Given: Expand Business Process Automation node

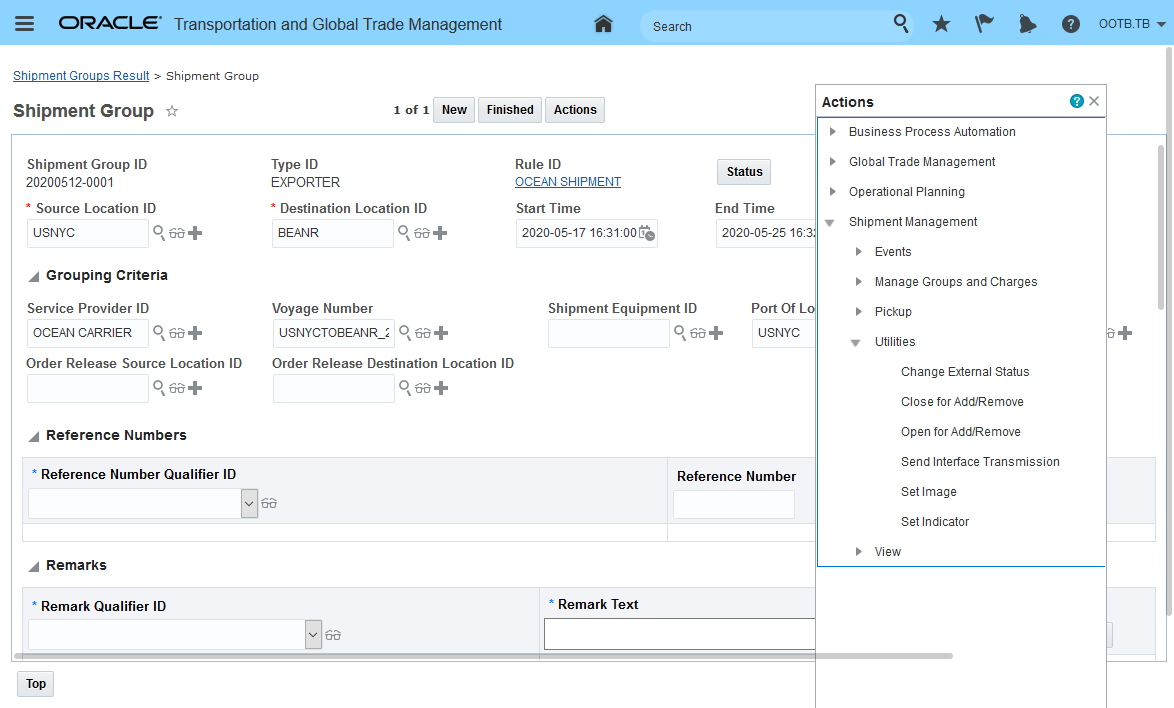Looking at the screenshot, I should click(x=832, y=132).
